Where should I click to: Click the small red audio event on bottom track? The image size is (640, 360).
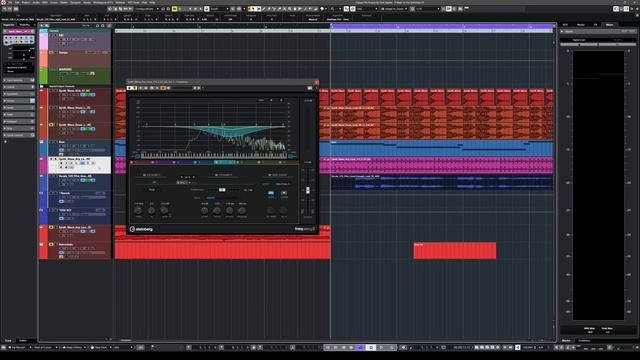(455, 250)
